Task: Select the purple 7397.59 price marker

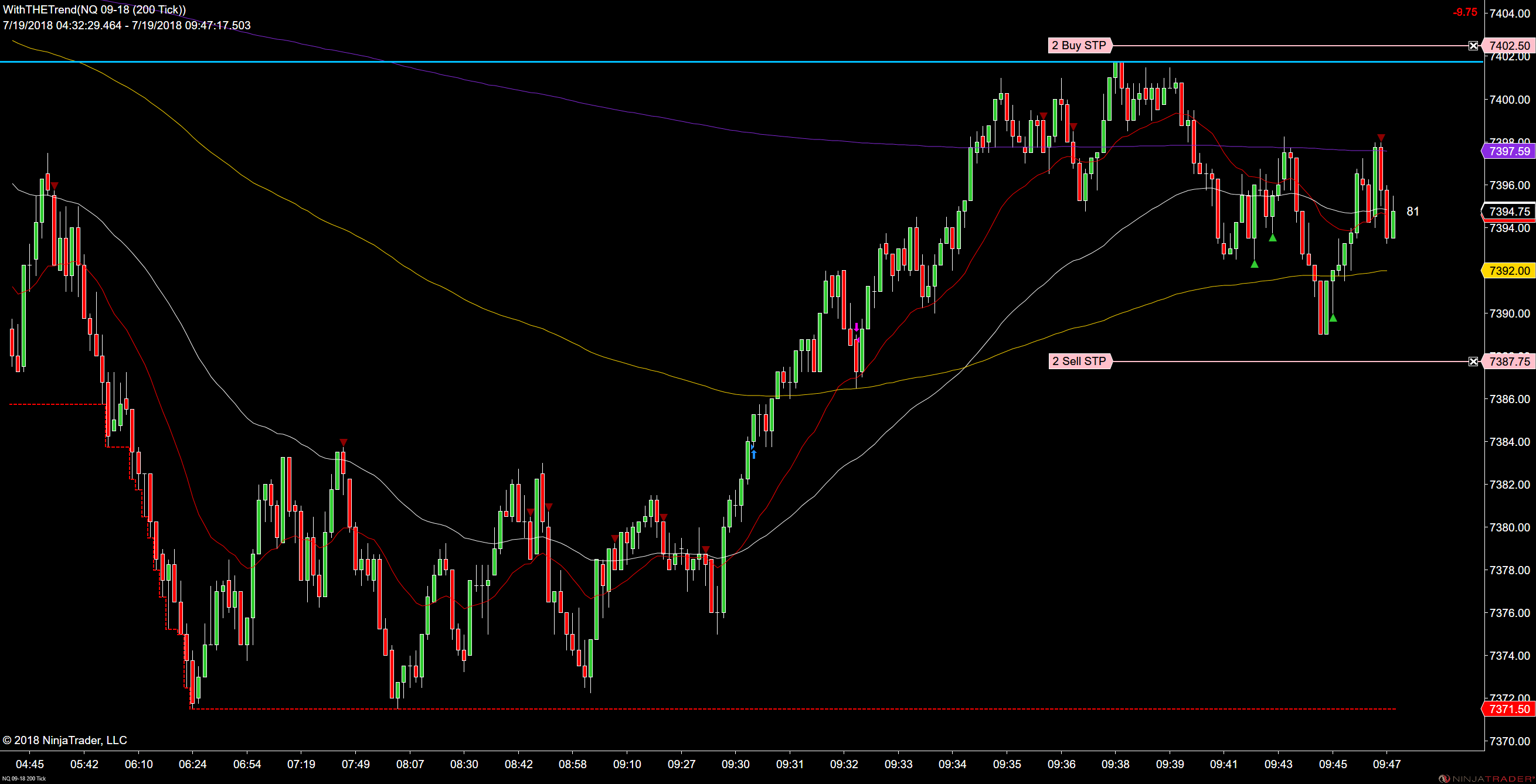Action: 1508,151
